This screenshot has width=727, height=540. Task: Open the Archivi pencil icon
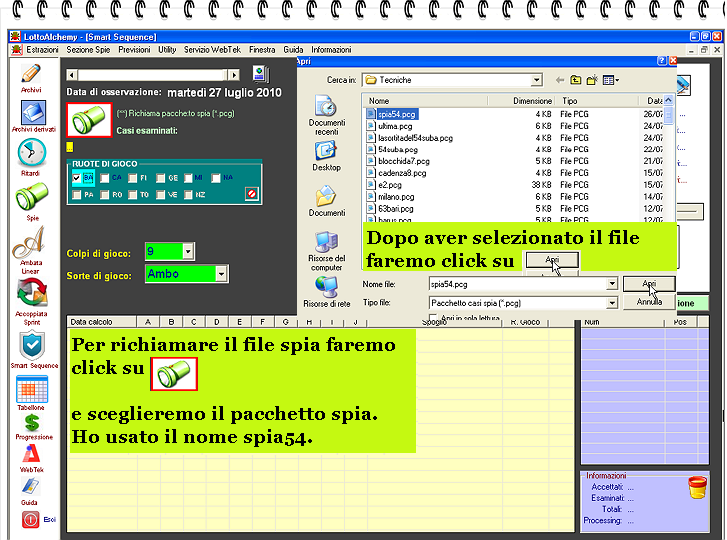coord(31,74)
